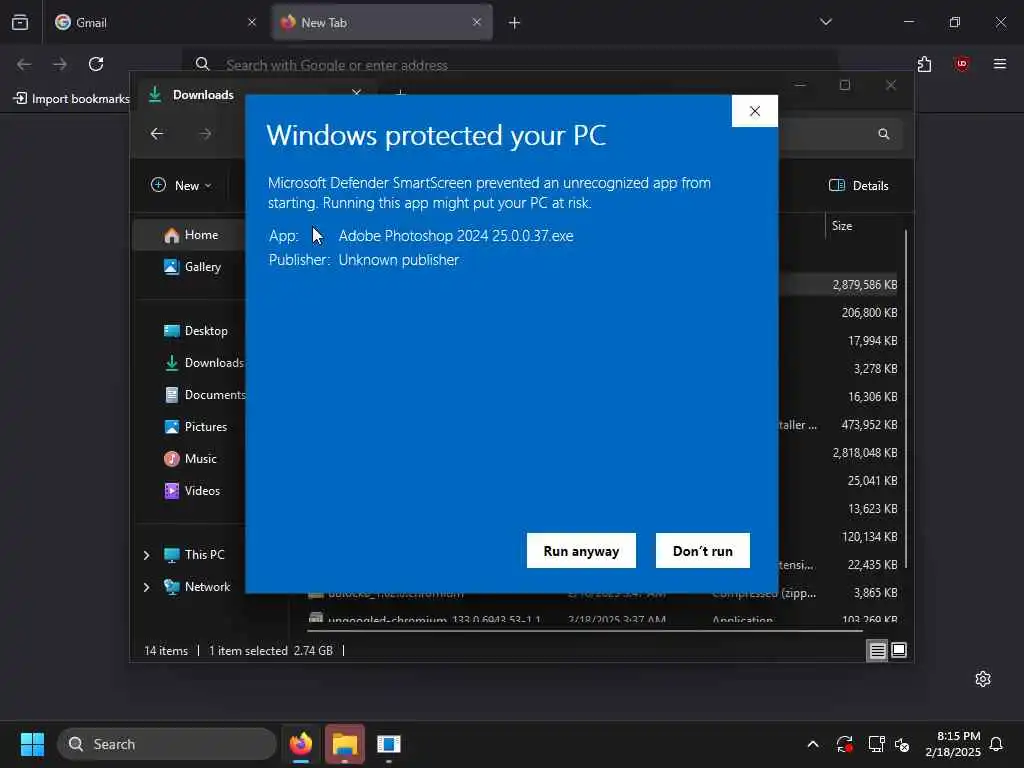Click taskbar Search box

tap(167, 744)
